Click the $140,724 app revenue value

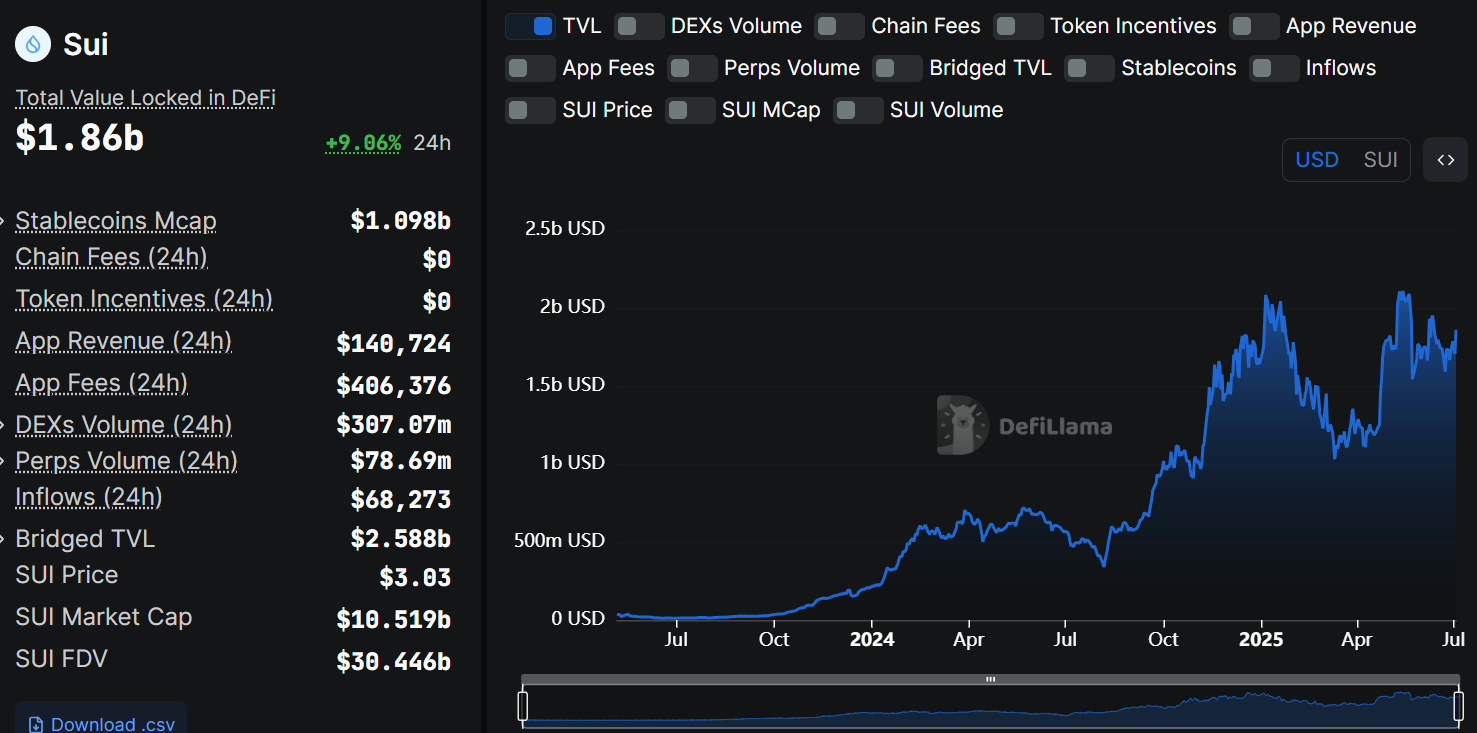[393, 345]
